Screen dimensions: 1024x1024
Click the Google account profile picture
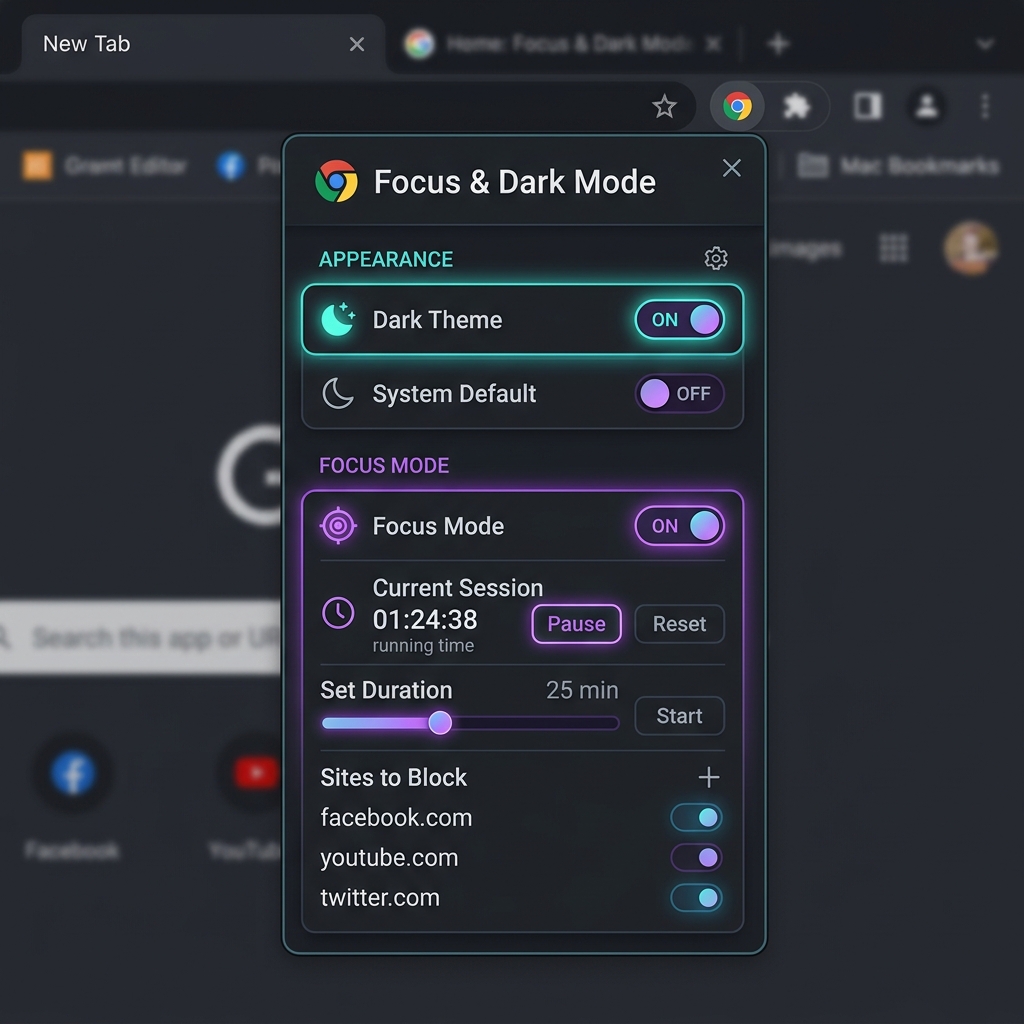(970, 248)
